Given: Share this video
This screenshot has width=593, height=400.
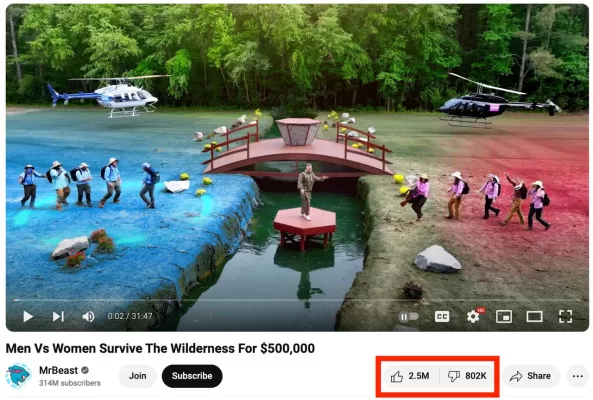Looking at the screenshot, I should tap(531, 376).
